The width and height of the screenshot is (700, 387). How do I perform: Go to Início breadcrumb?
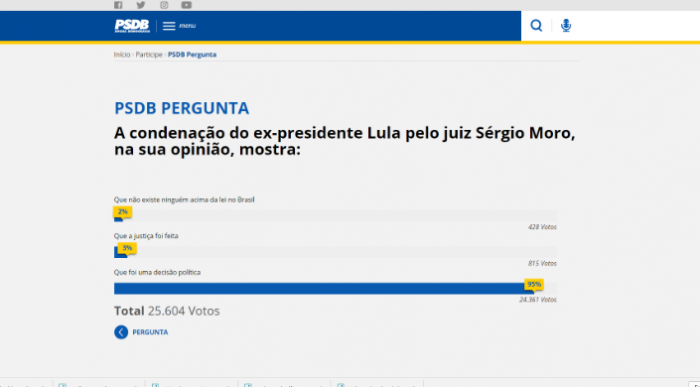[122, 54]
